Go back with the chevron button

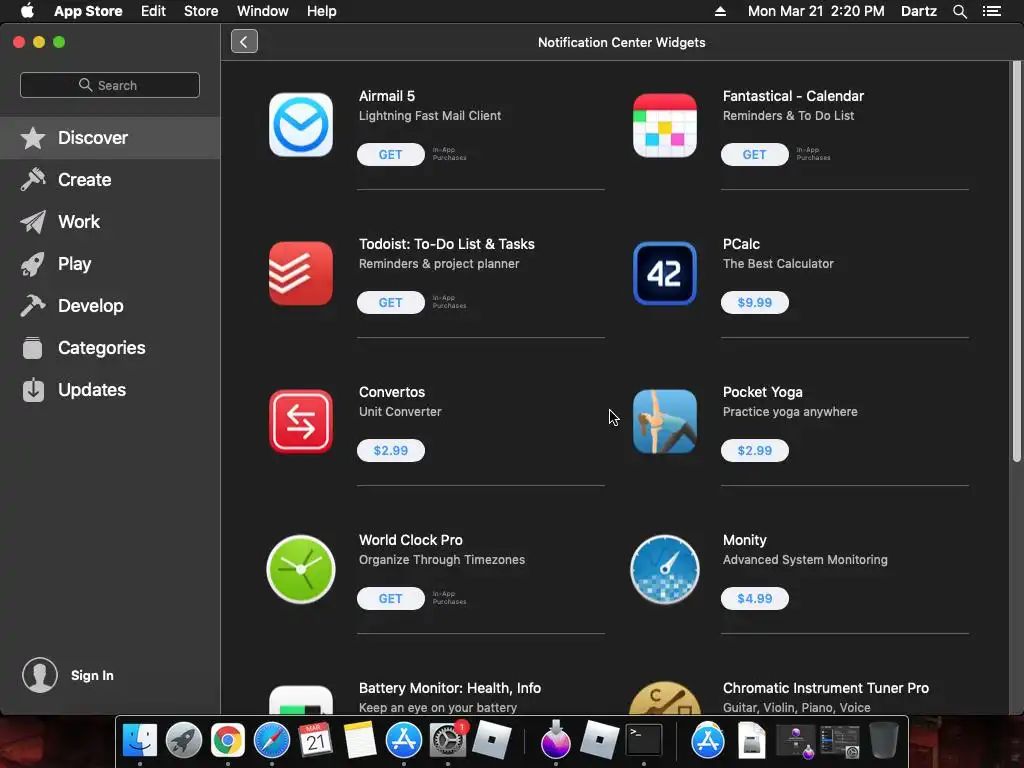[x=244, y=41]
